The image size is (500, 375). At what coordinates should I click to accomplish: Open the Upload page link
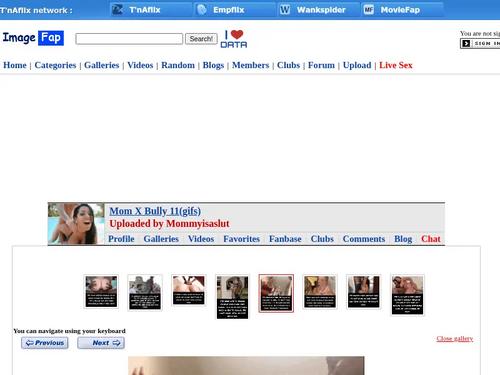coord(357,65)
